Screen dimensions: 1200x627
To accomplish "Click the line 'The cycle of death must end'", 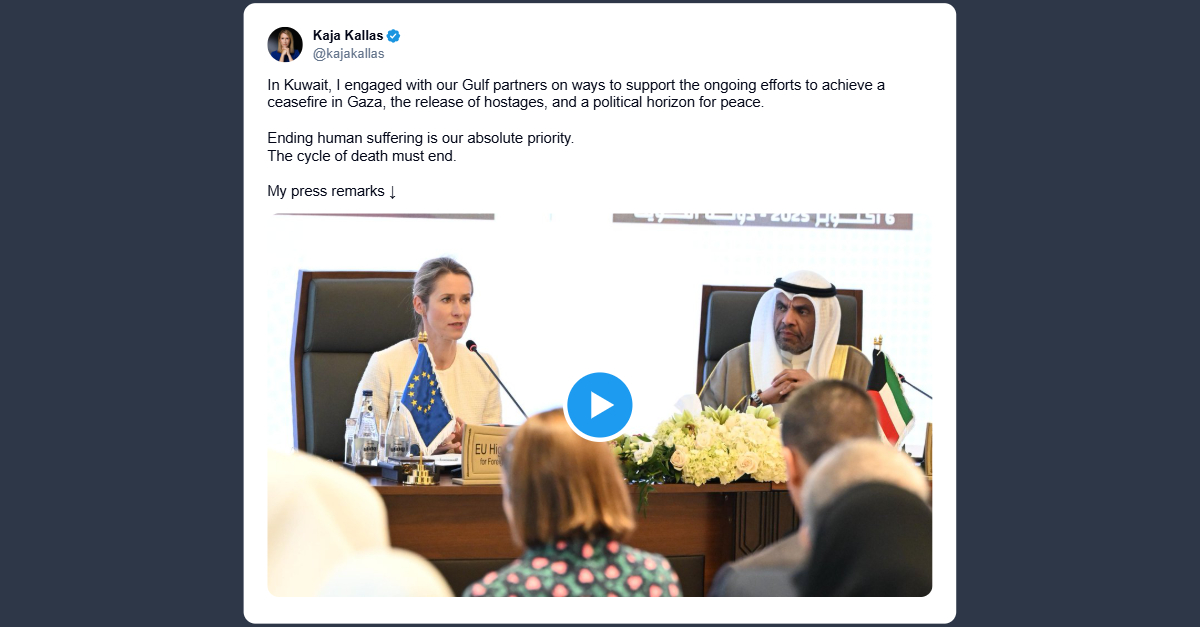I will tap(362, 156).
